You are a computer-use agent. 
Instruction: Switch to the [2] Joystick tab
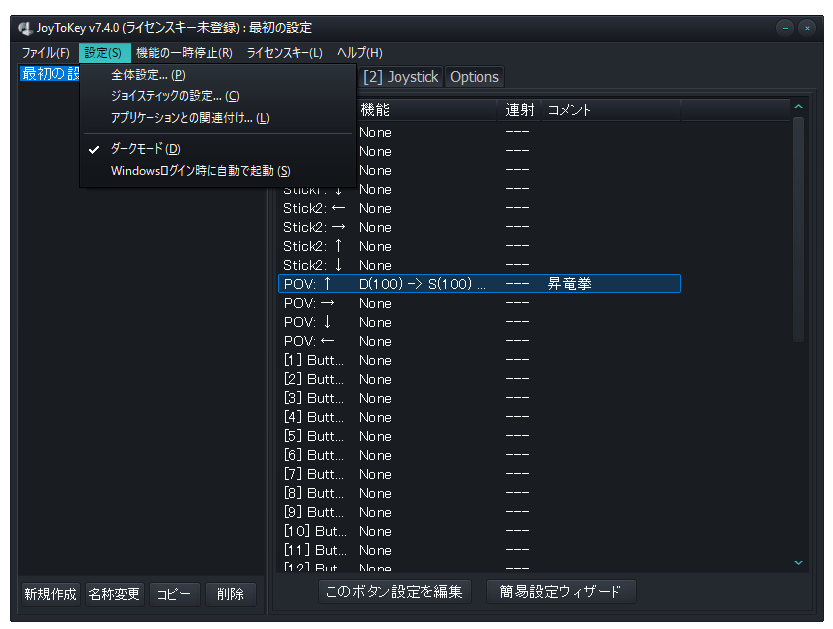401,77
